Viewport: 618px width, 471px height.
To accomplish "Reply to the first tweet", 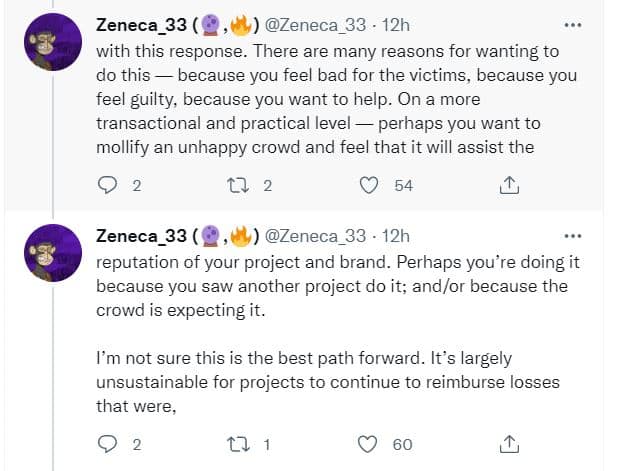I will click(107, 185).
